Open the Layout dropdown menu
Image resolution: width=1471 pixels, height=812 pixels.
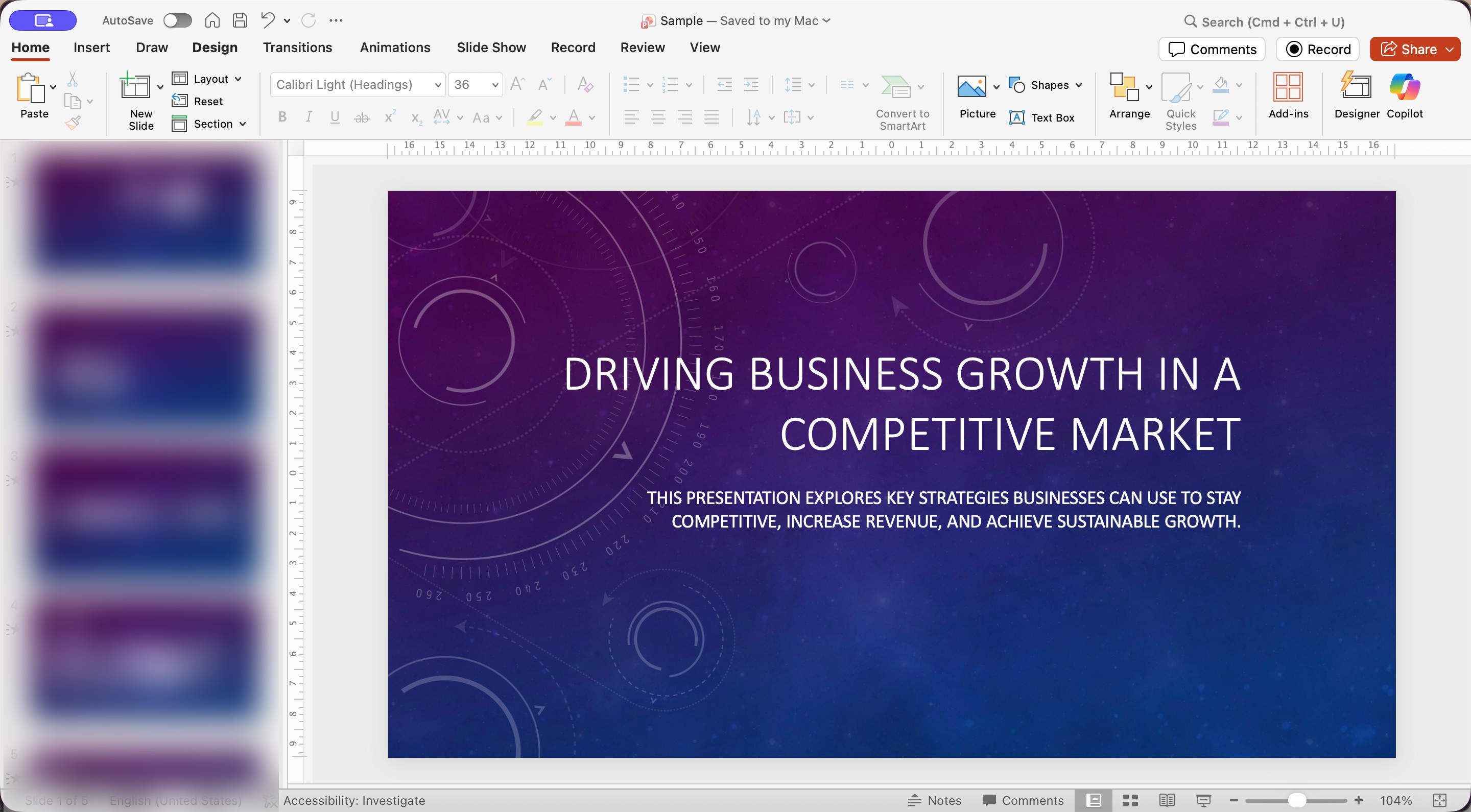click(x=207, y=79)
